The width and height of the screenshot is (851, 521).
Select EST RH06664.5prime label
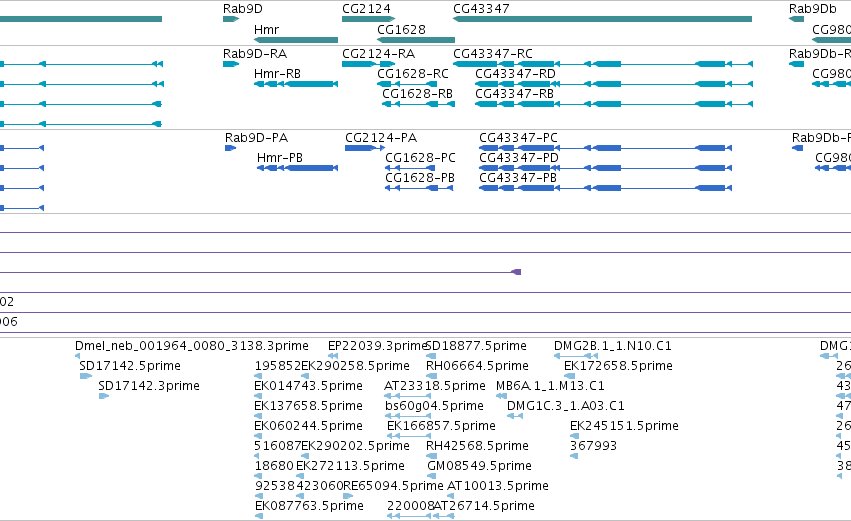click(x=477, y=366)
